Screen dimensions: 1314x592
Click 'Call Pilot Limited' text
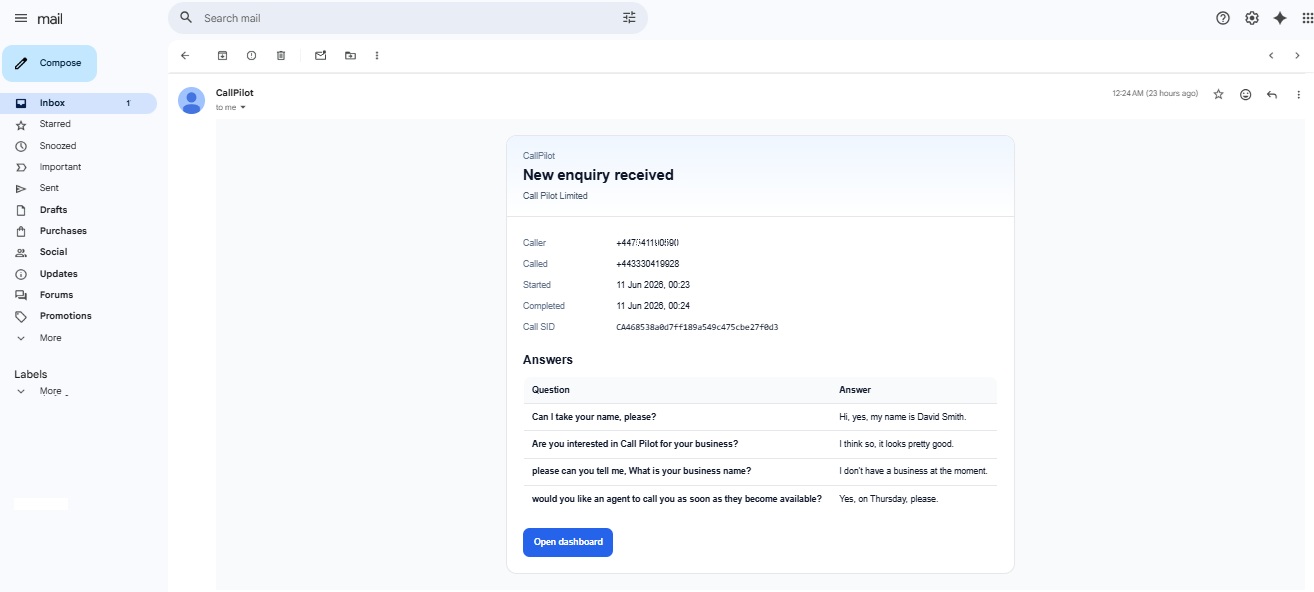pos(555,196)
